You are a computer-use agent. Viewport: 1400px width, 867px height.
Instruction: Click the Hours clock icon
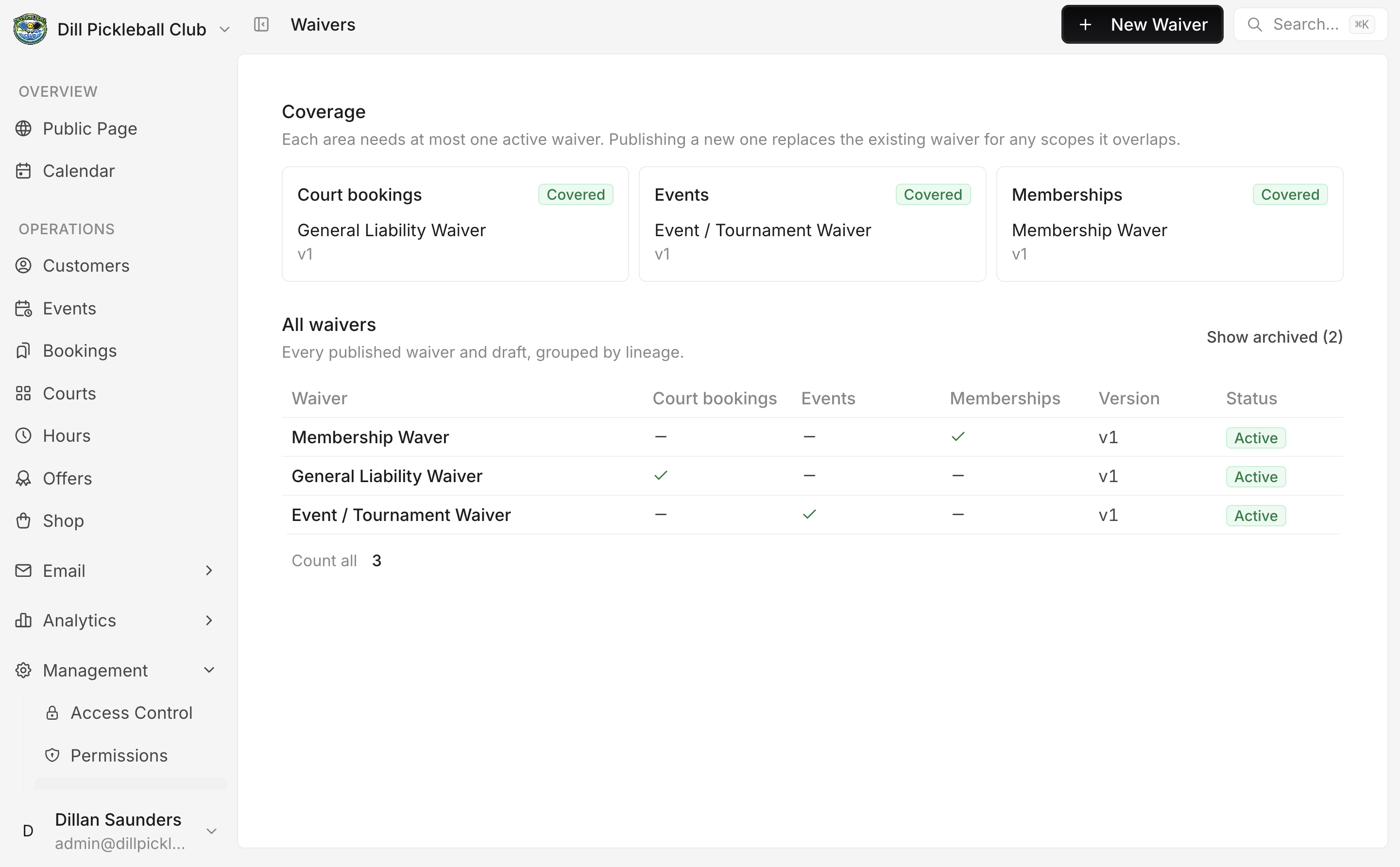click(23, 436)
